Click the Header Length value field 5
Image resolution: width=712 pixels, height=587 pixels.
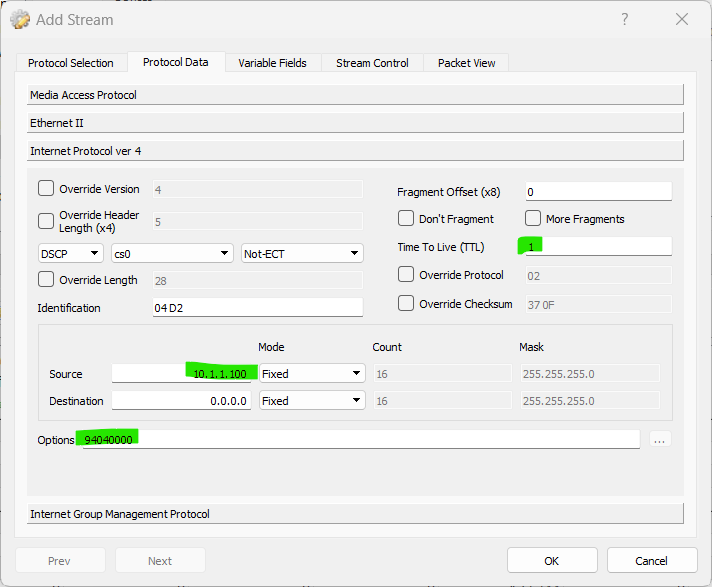click(257, 222)
